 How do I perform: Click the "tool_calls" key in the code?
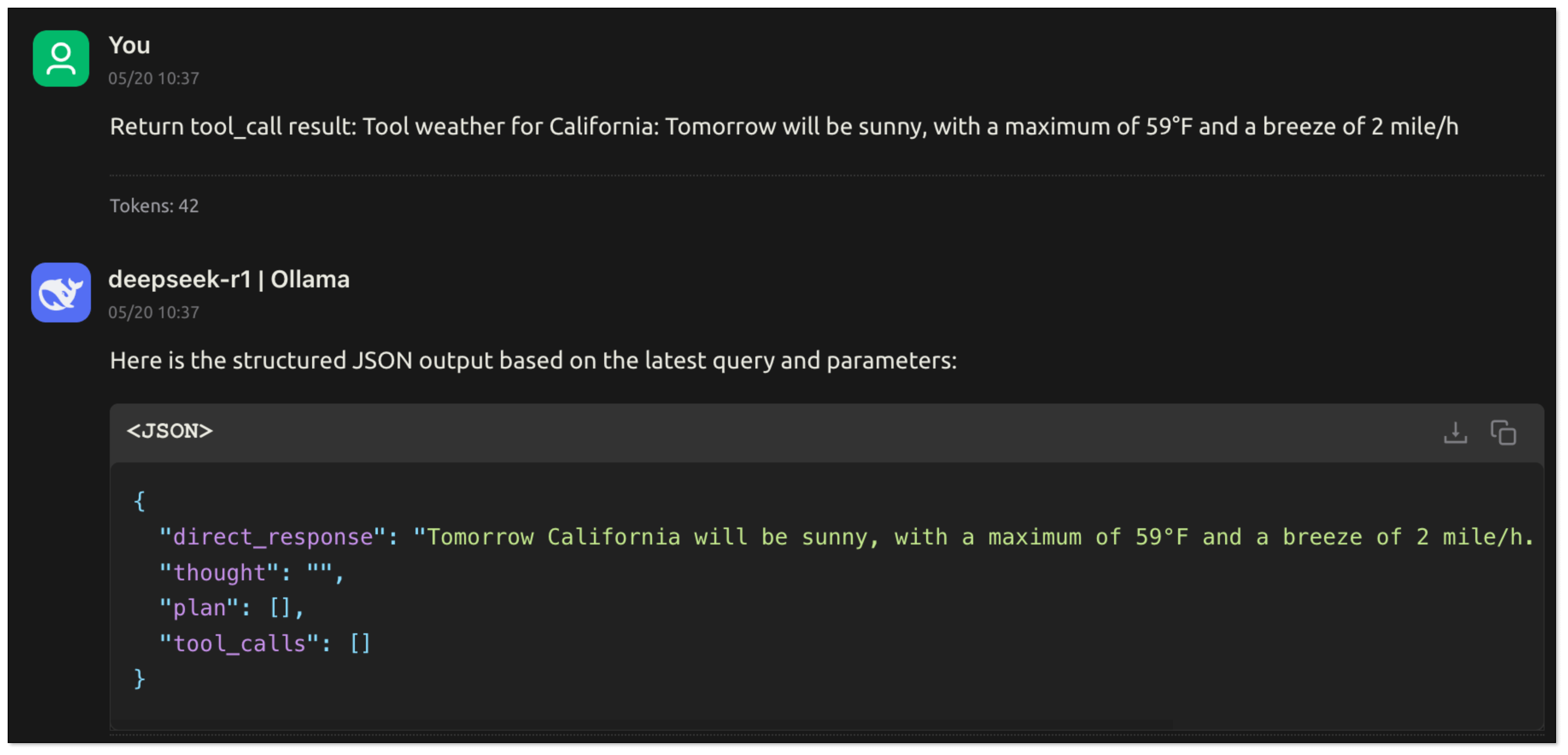(x=239, y=644)
